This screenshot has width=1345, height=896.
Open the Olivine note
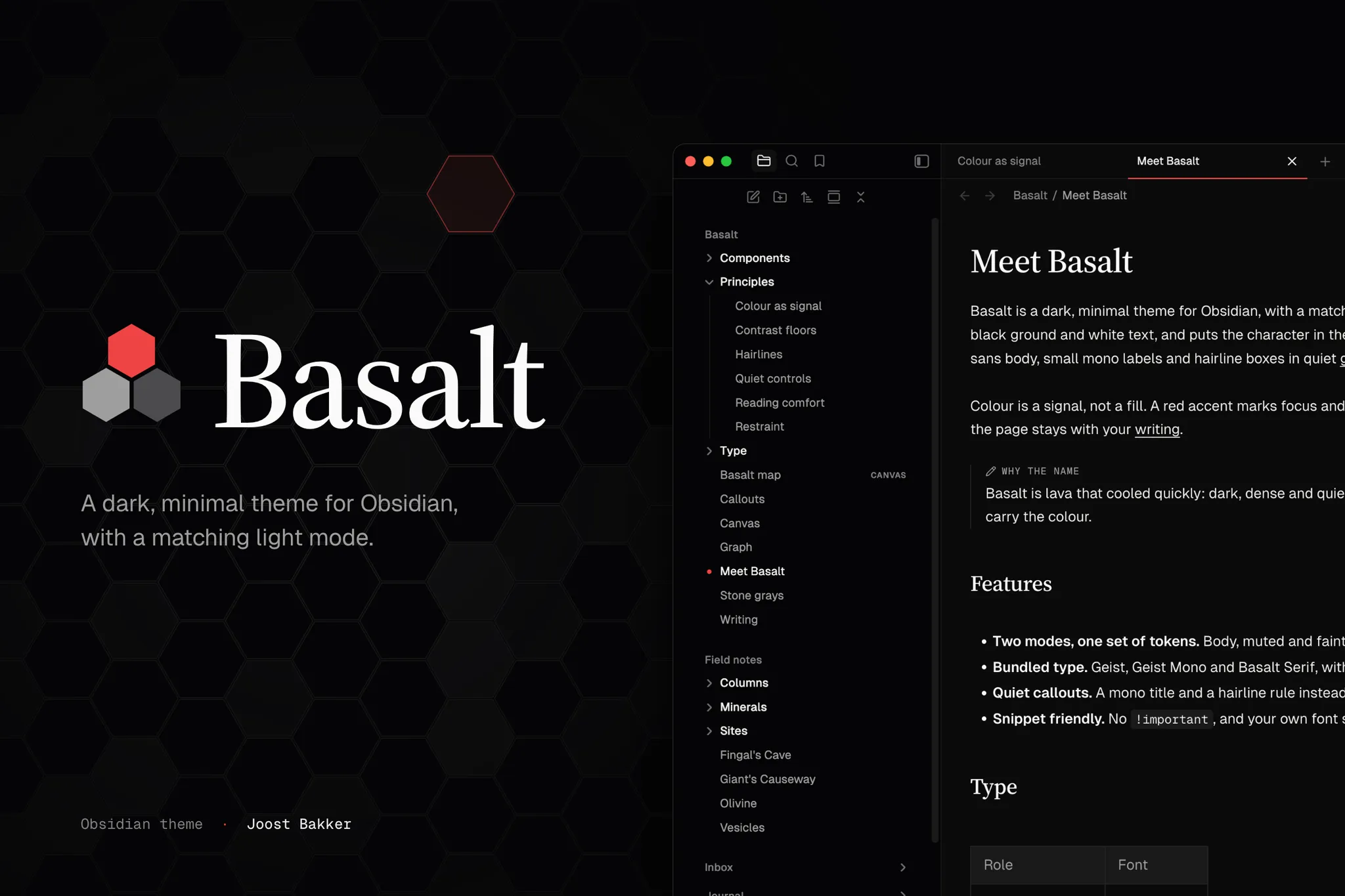pos(738,803)
